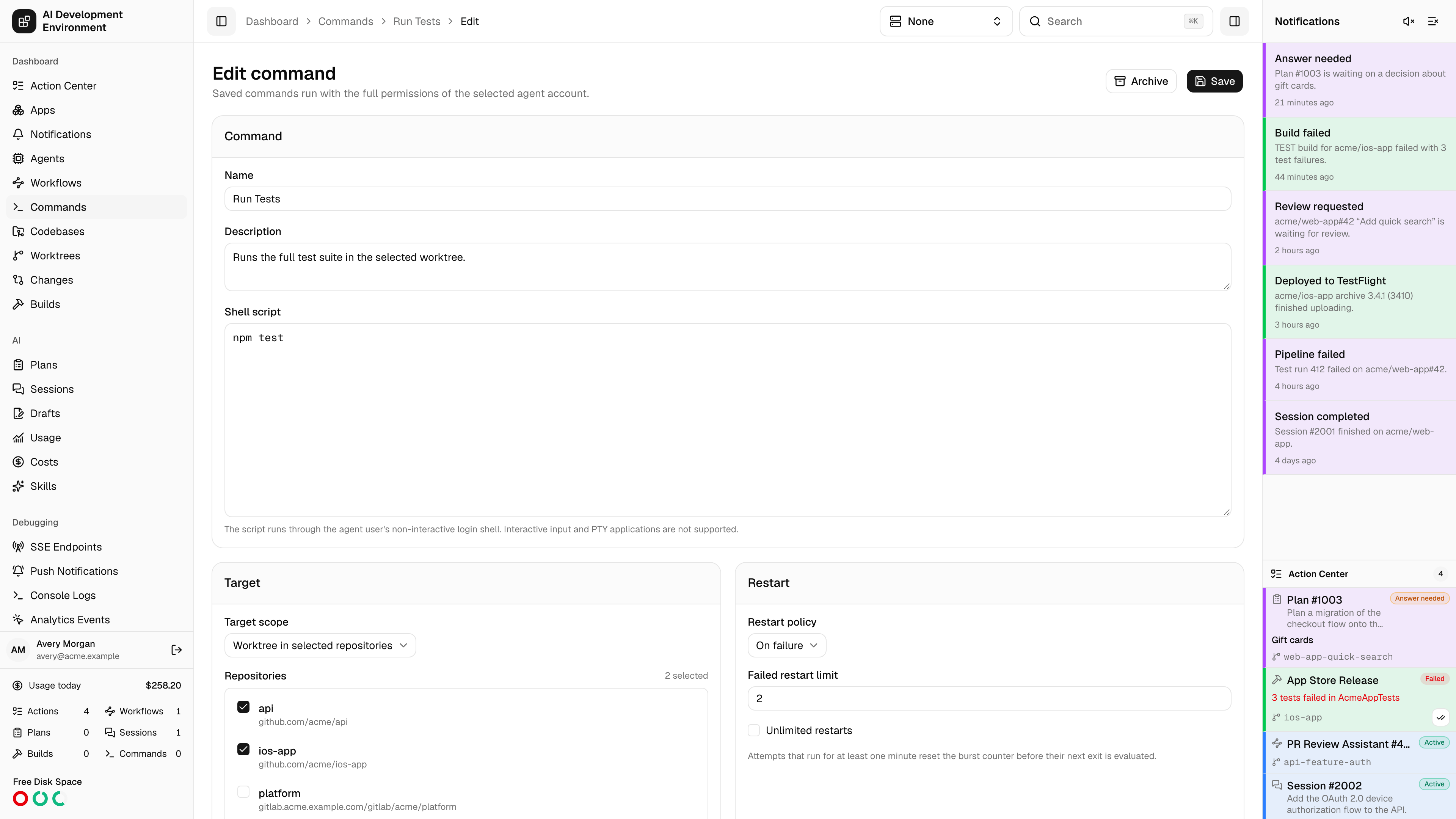Uncheck the api repository checkbox

[243, 707]
